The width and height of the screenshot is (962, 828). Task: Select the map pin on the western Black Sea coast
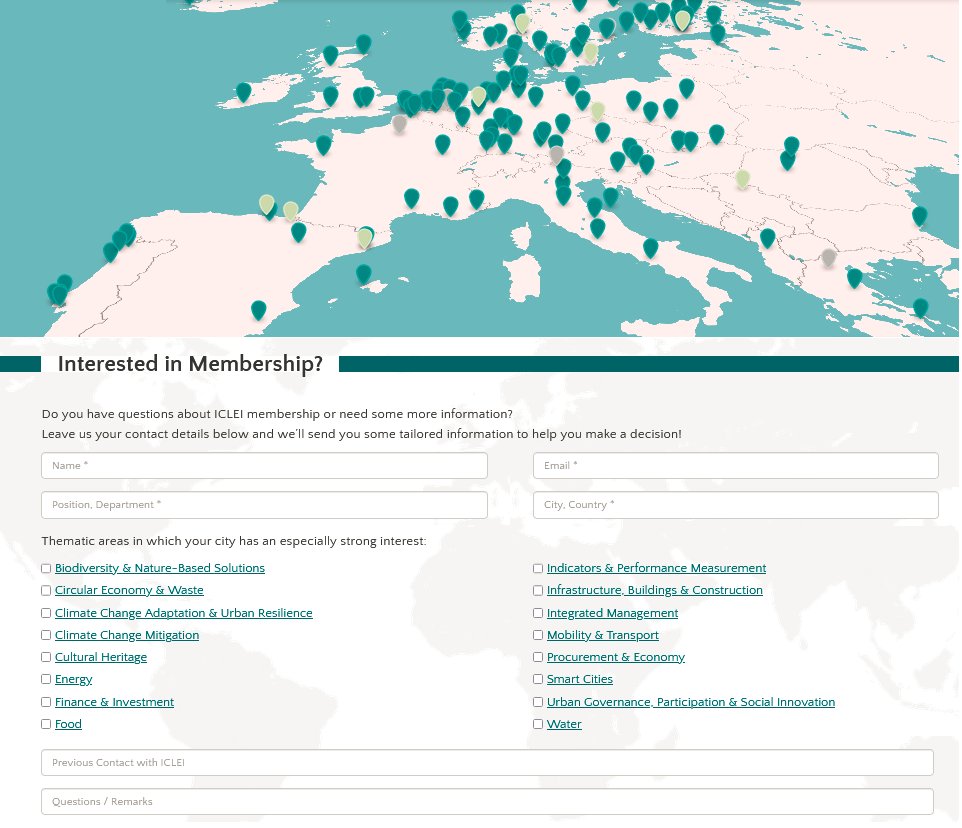coord(920,216)
